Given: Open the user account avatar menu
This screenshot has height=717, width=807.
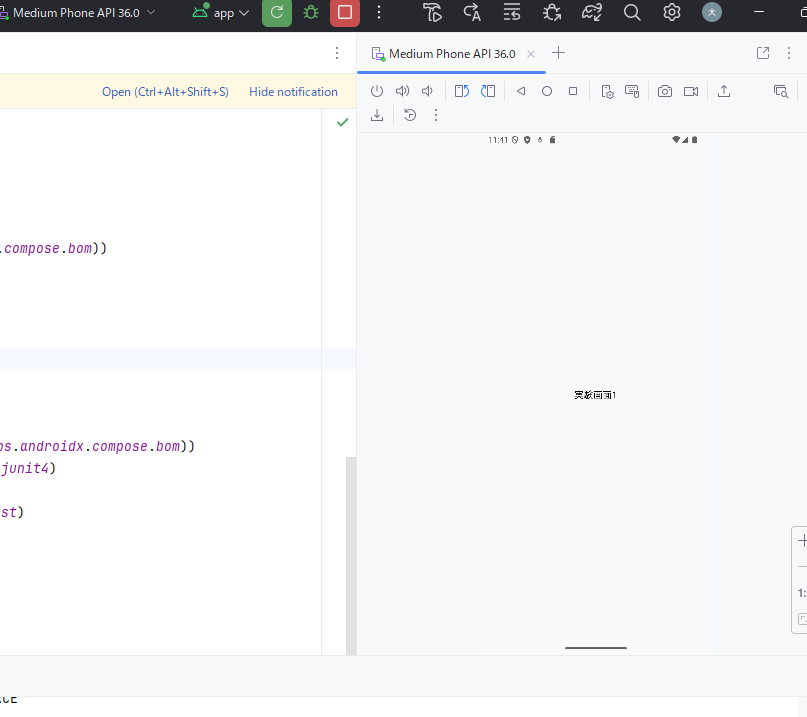Looking at the screenshot, I should 712,12.
